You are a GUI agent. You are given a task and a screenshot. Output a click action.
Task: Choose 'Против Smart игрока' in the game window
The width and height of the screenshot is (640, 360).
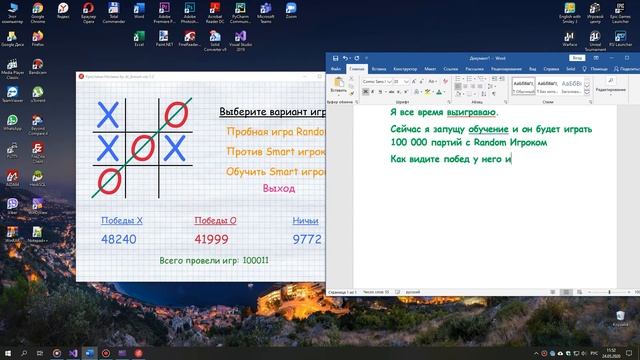pyautogui.click(x=276, y=151)
